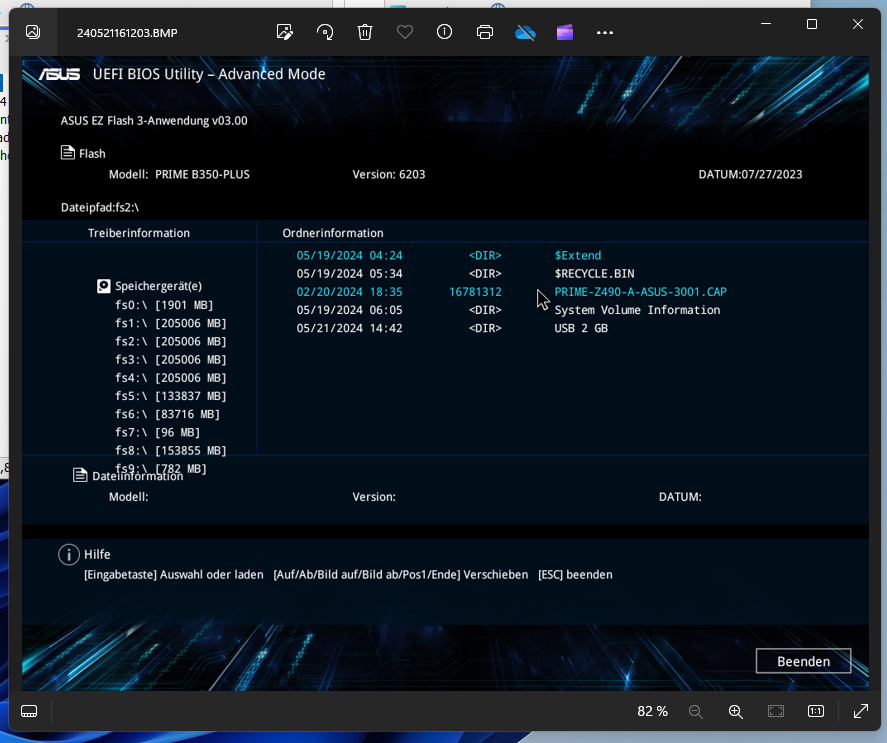This screenshot has height=743, width=887.
Task: Open the System Volume Information folder
Action: coord(637,310)
